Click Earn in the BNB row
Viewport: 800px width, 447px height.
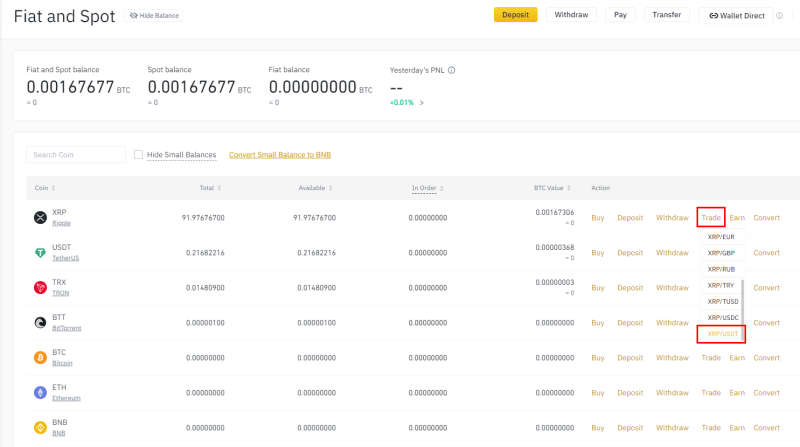[737, 428]
